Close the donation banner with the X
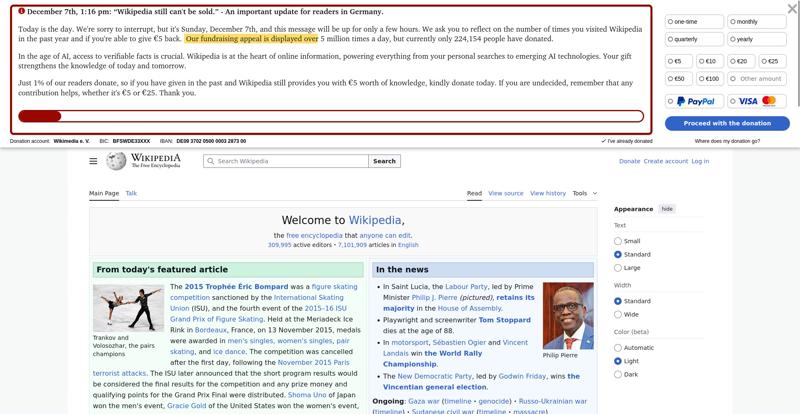The height and width of the screenshot is (414, 800). (x=791, y=10)
